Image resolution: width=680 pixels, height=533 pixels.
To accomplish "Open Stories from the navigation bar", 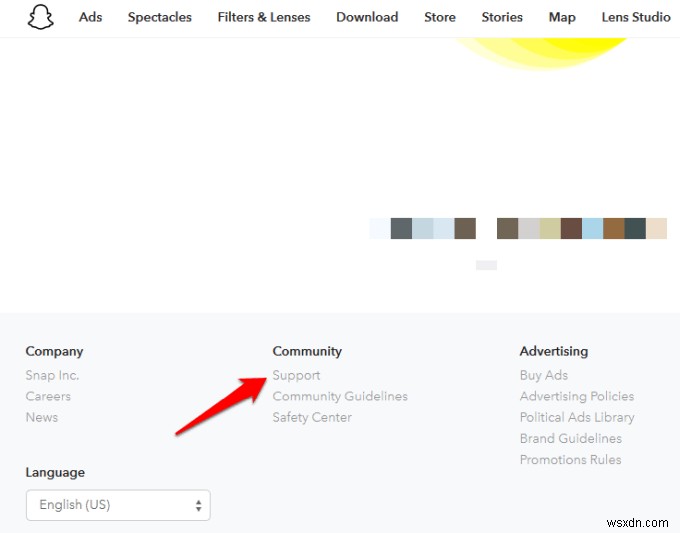I will tap(502, 17).
